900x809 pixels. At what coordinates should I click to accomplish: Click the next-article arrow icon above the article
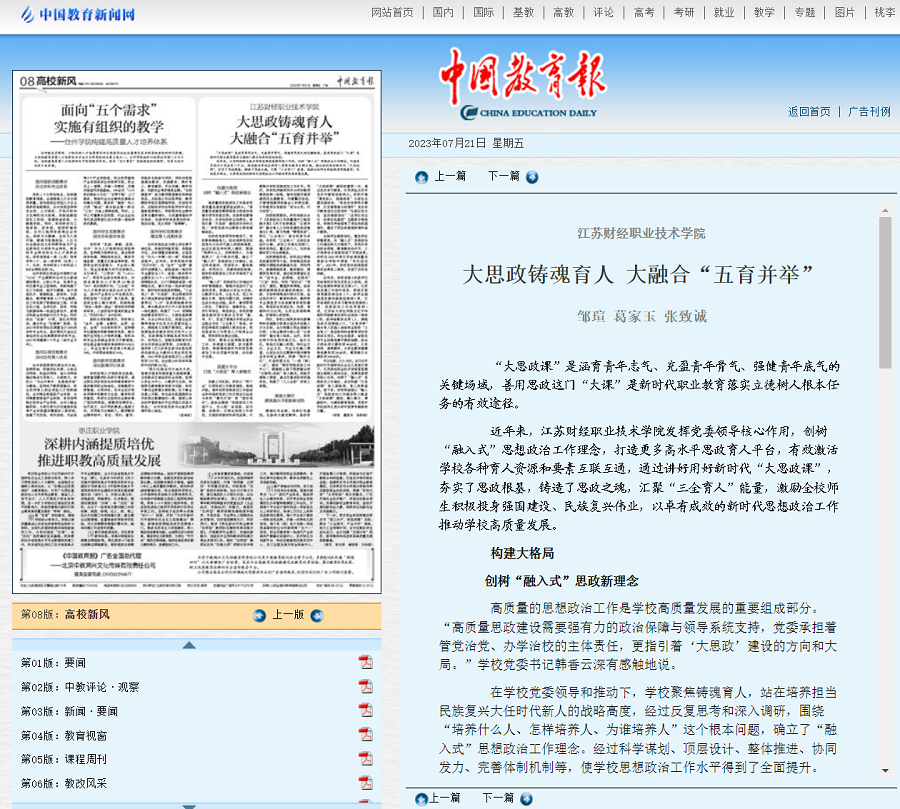(x=532, y=177)
